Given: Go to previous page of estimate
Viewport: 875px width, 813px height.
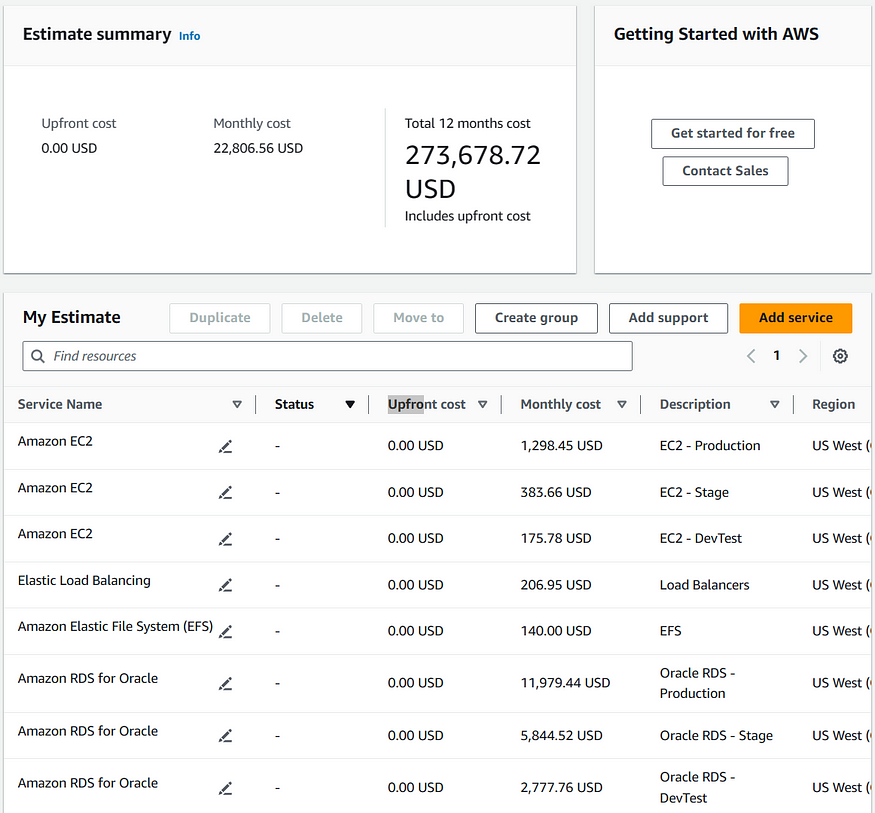Looking at the screenshot, I should coord(751,356).
